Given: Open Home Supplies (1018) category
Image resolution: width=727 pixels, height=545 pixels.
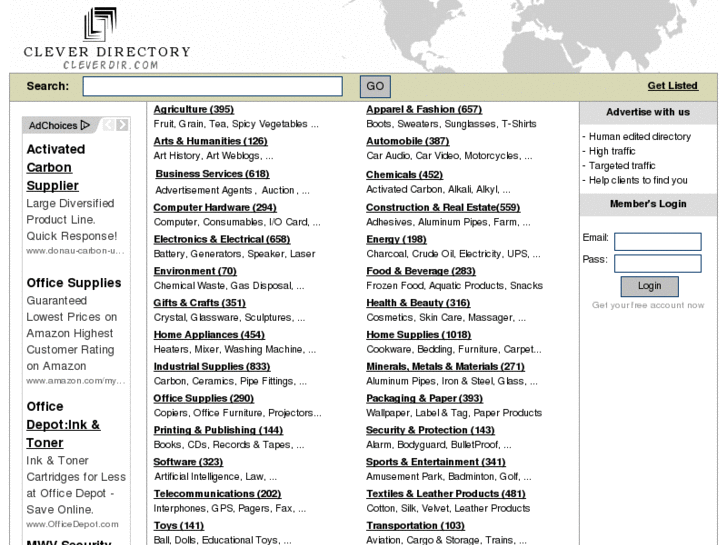Looking at the screenshot, I should tap(419, 335).
